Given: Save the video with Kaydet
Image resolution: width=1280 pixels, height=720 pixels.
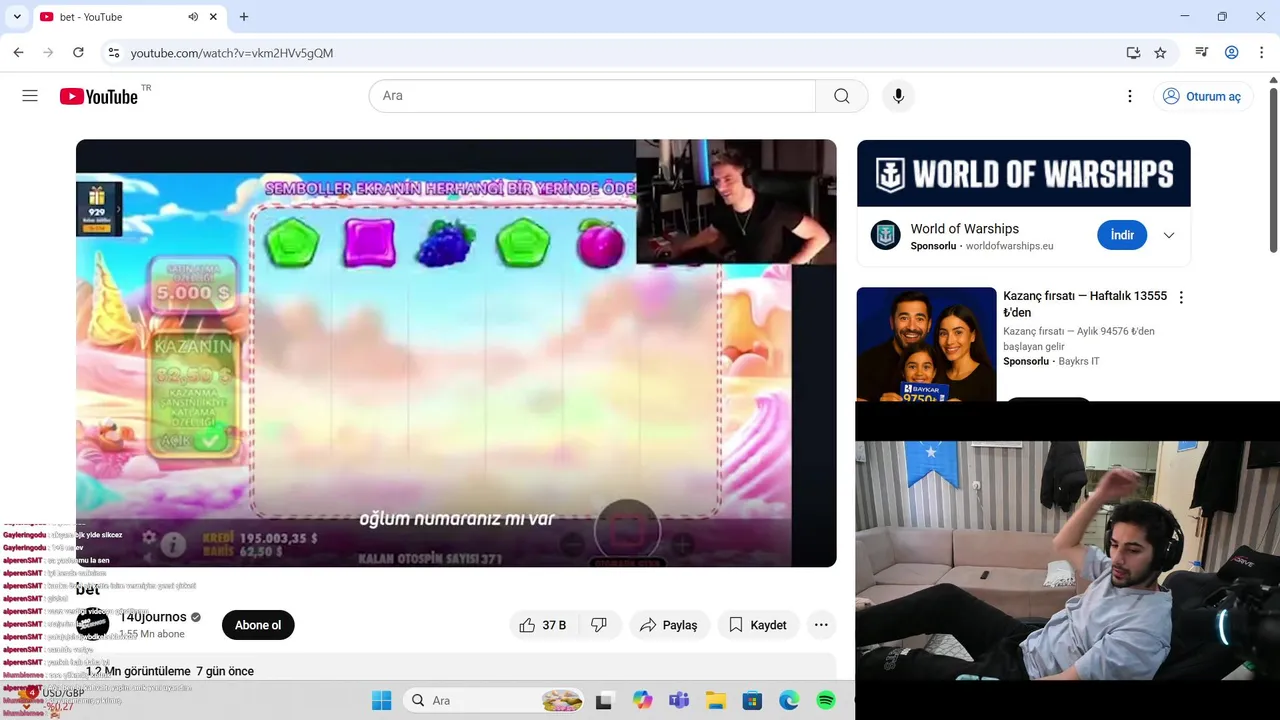Looking at the screenshot, I should (758, 625).
